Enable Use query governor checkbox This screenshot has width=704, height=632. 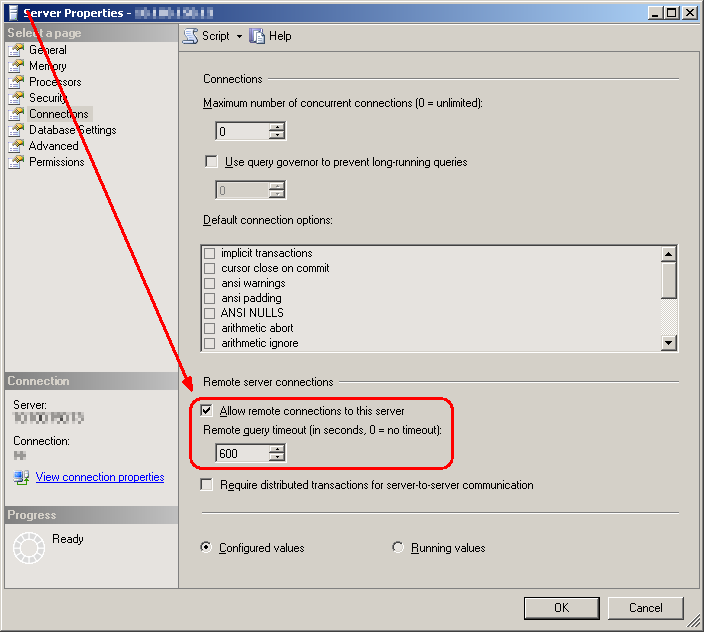pos(211,162)
